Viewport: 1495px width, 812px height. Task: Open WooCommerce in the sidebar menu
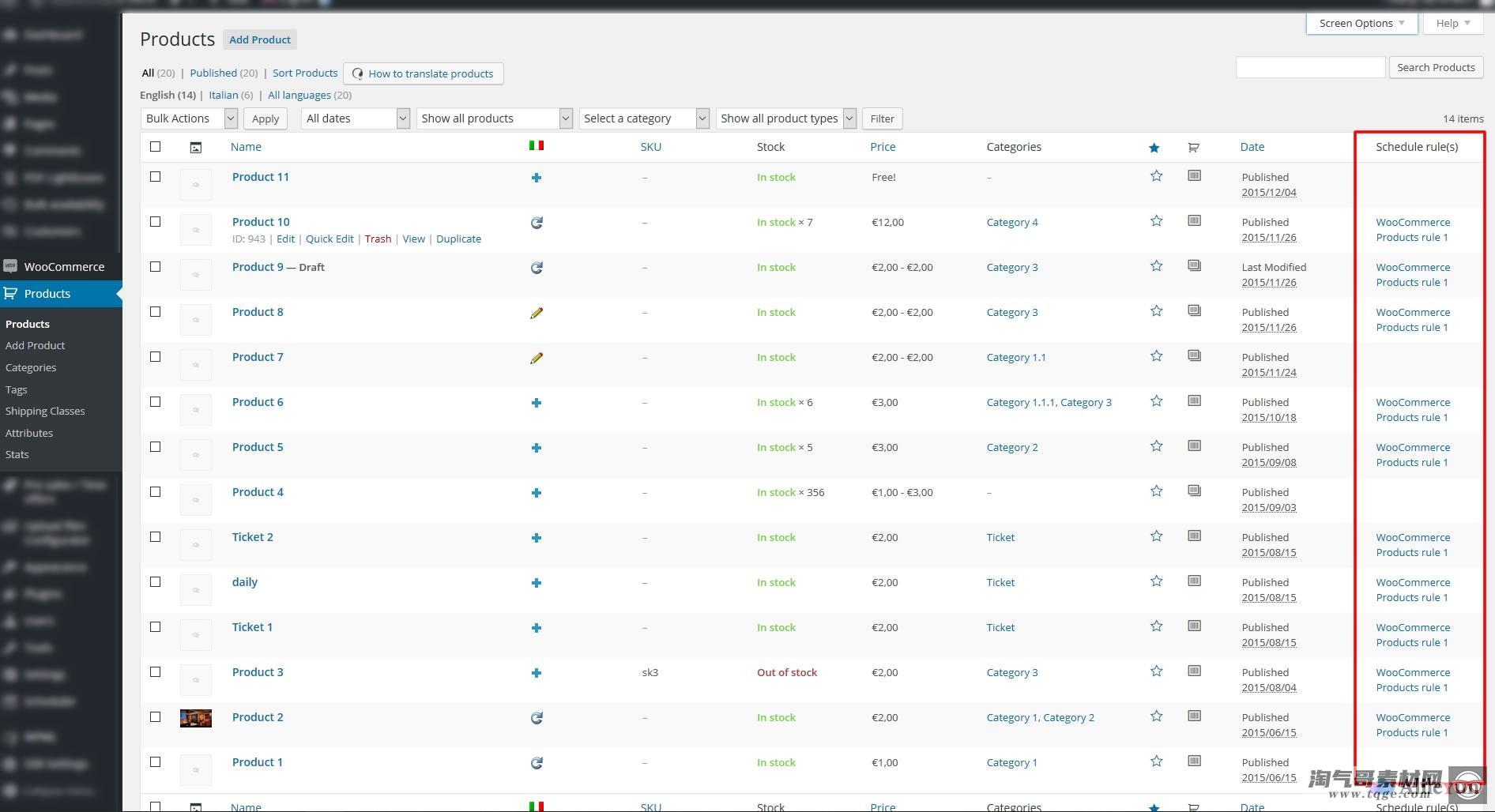click(61, 266)
